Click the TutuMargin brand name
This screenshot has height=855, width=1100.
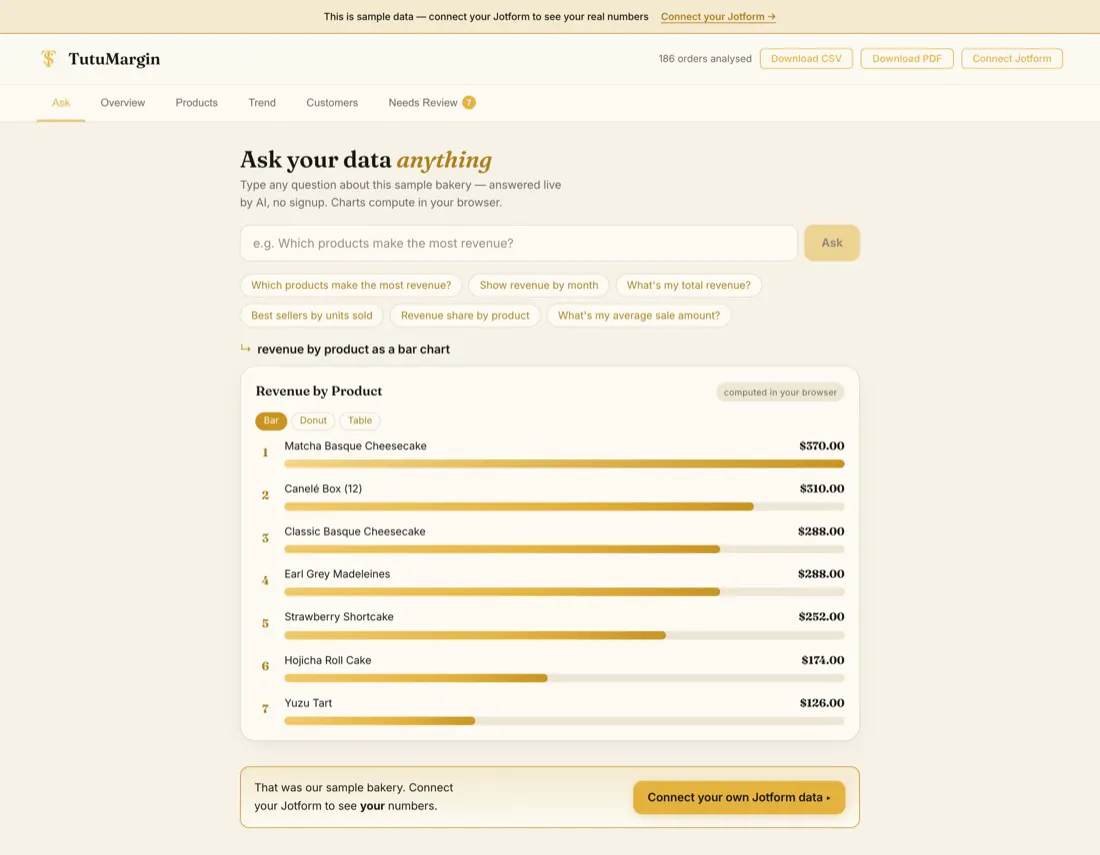pos(114,59)
